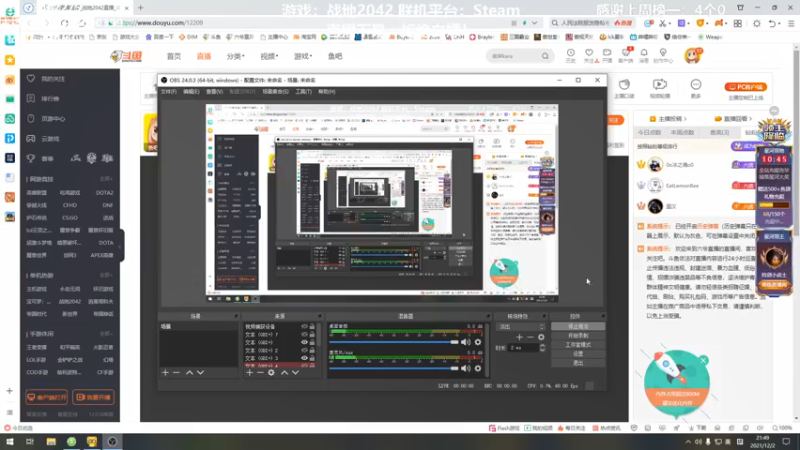Click the OBS 设置 settings button
The image size is (800, 450).
pyautogui.click(x=578, y=354)
